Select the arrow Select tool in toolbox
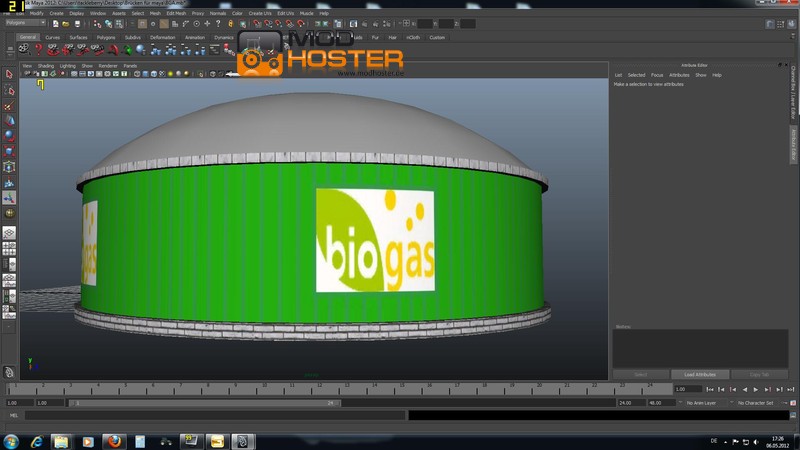Screen dimensions: 800x450 point(9,74)
